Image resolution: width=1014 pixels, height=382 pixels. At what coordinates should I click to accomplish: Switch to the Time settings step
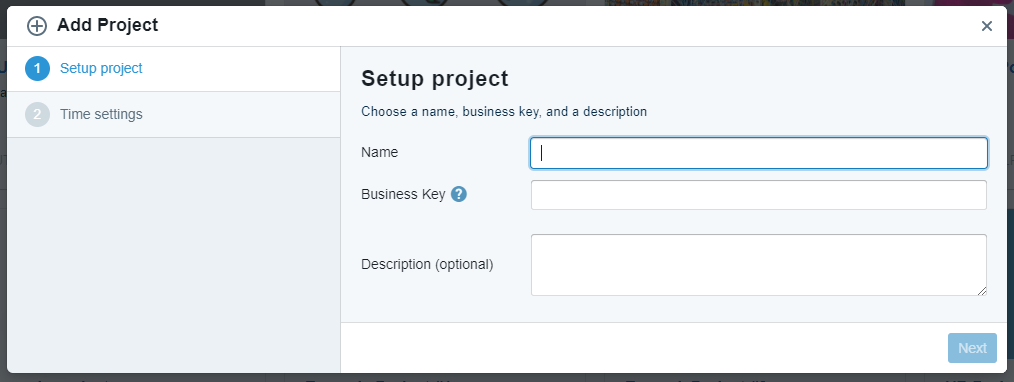click(x=101, y=114)
